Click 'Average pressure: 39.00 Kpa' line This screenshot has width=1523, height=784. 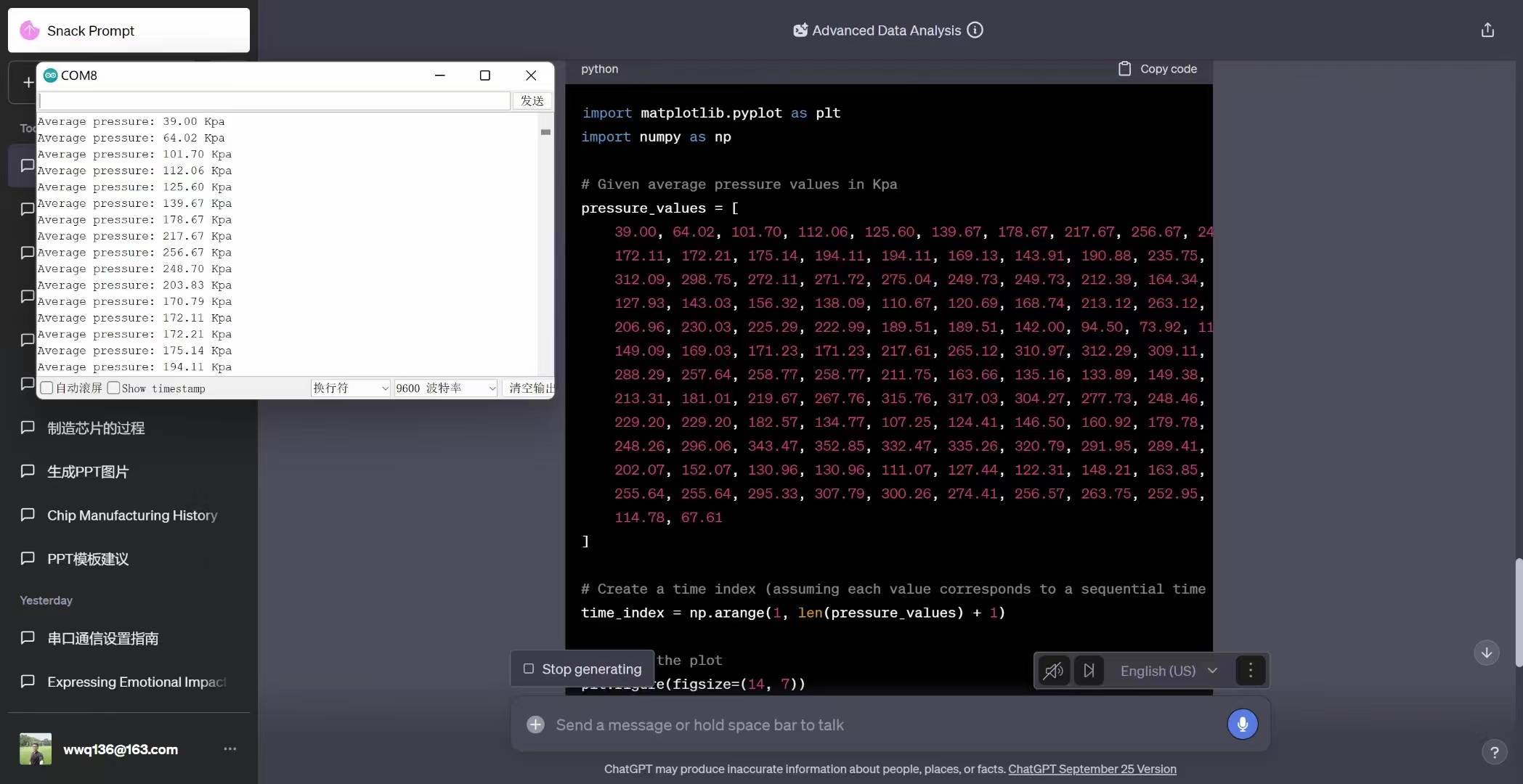point(131,121)
